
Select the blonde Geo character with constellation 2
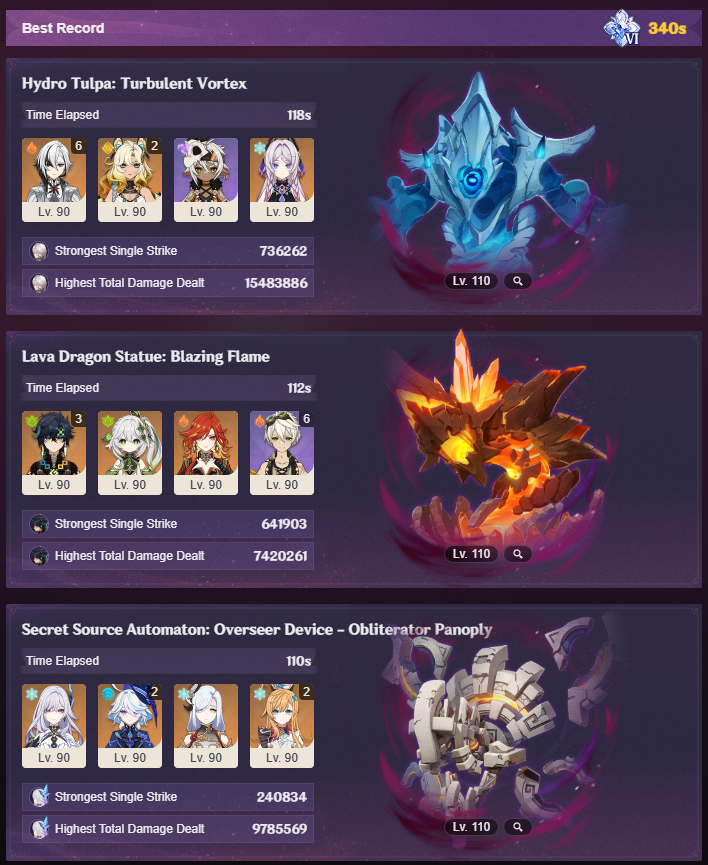point(130,180)
